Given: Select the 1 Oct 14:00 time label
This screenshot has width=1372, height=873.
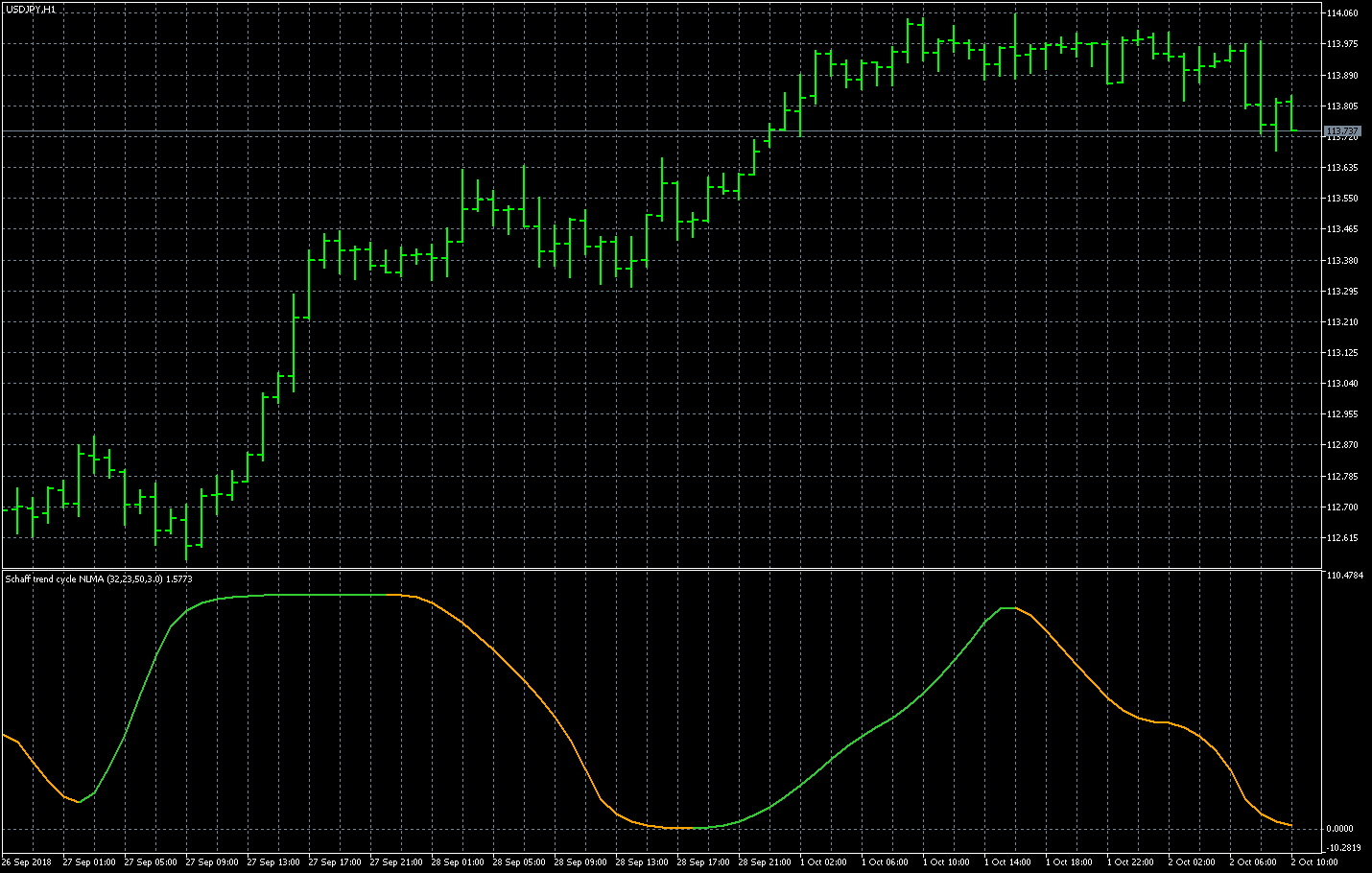Looking at the screenshot, I should 1007,862.
